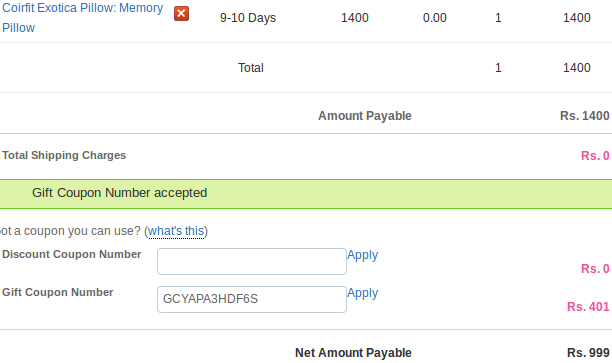Remove the Coirfit Exotica Pillow with red X
Image resolution: width=612 pixels, height=363 pixels.
click(x=181, y=14)
